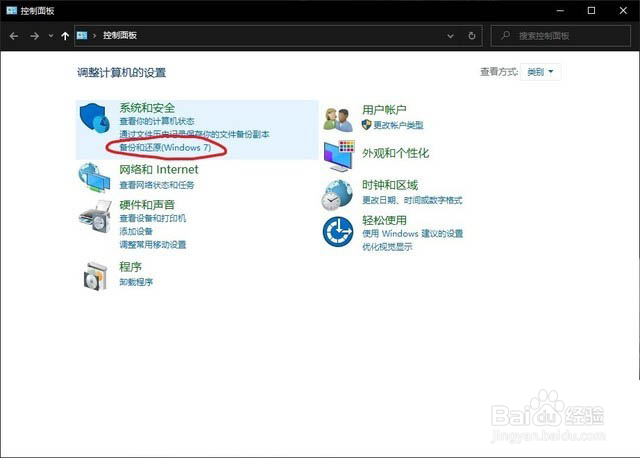The width and height of the screenshot is (640, 458).
Task: Close the Control Panel window
Action: [x=623, y=11]
